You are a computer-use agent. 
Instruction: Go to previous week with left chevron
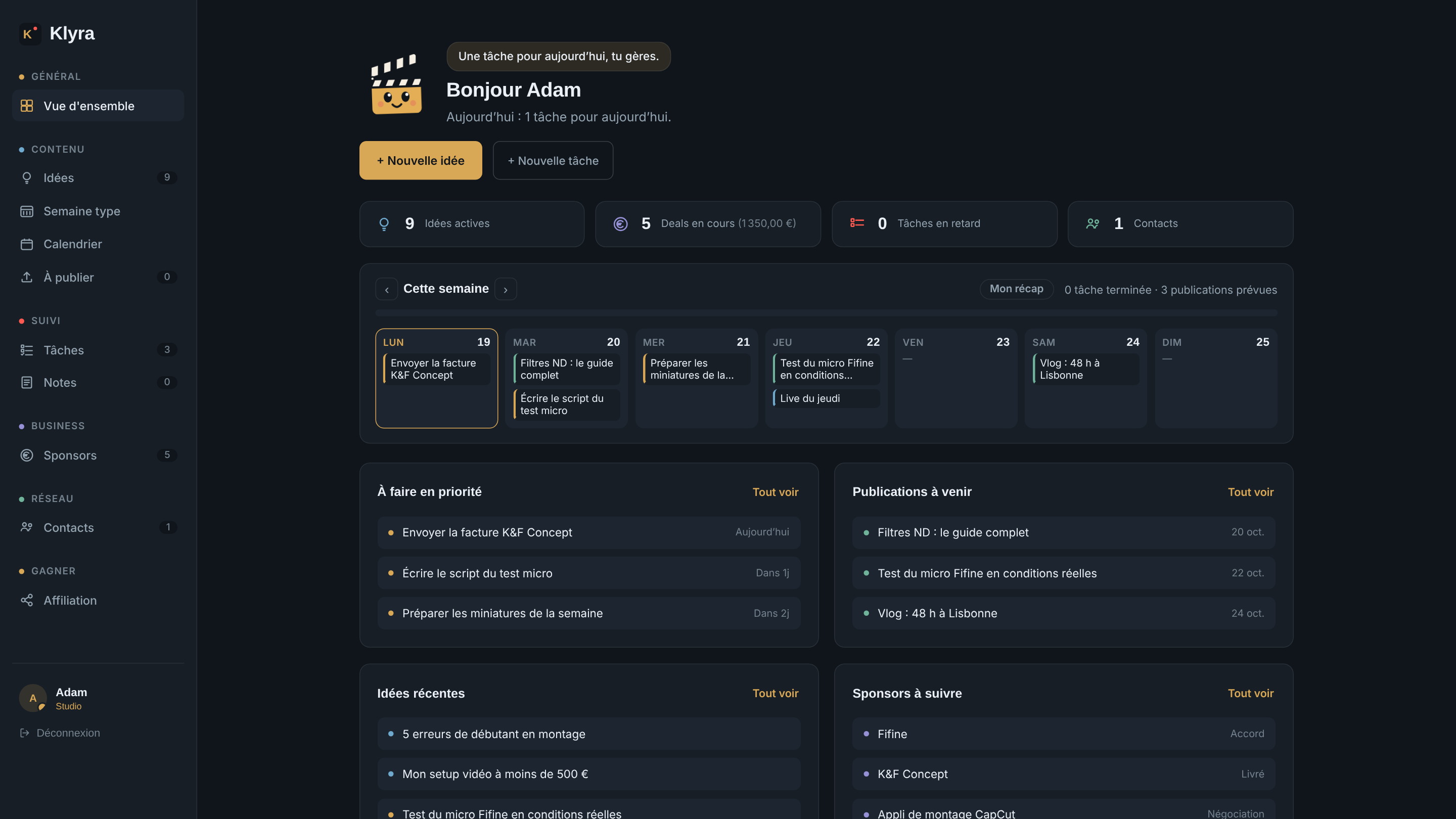point(387,289)
